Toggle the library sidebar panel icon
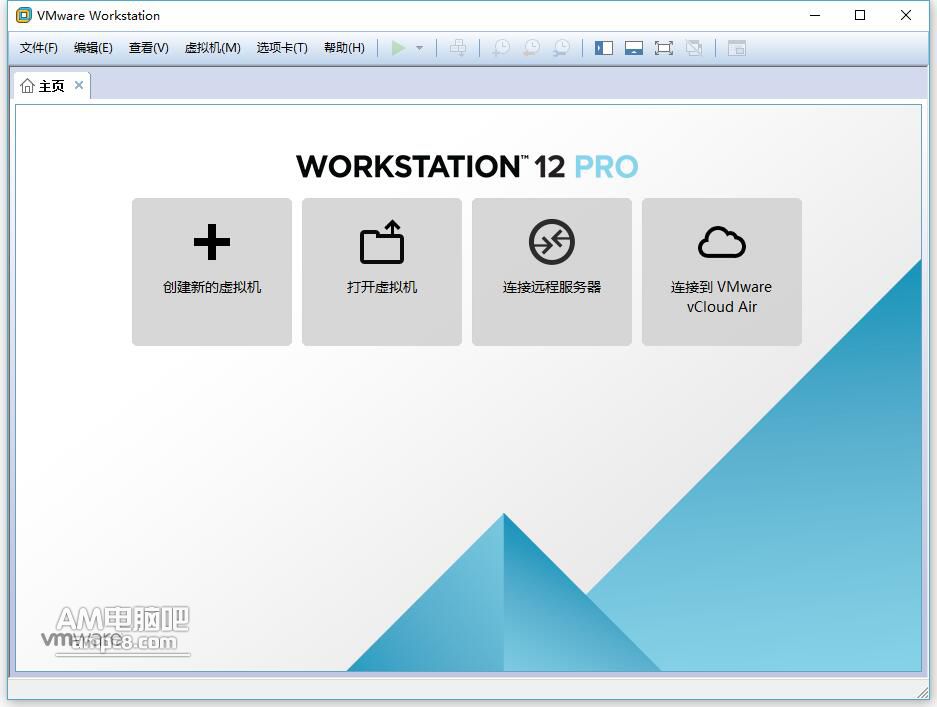The image size is (937, 707). click(x=604, y=48)
